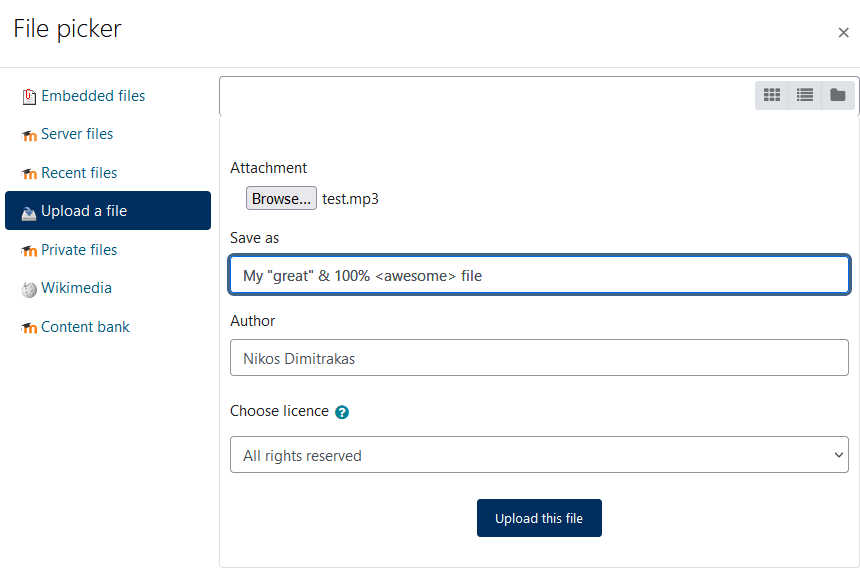860x569 pixels.
Task: Select the Upload a file repository
Action: 108,211
